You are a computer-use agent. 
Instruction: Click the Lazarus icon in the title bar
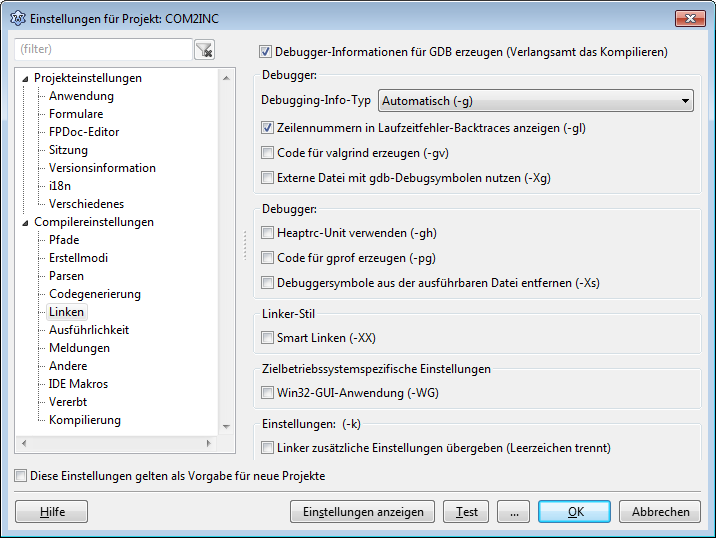tap(17, 18)
